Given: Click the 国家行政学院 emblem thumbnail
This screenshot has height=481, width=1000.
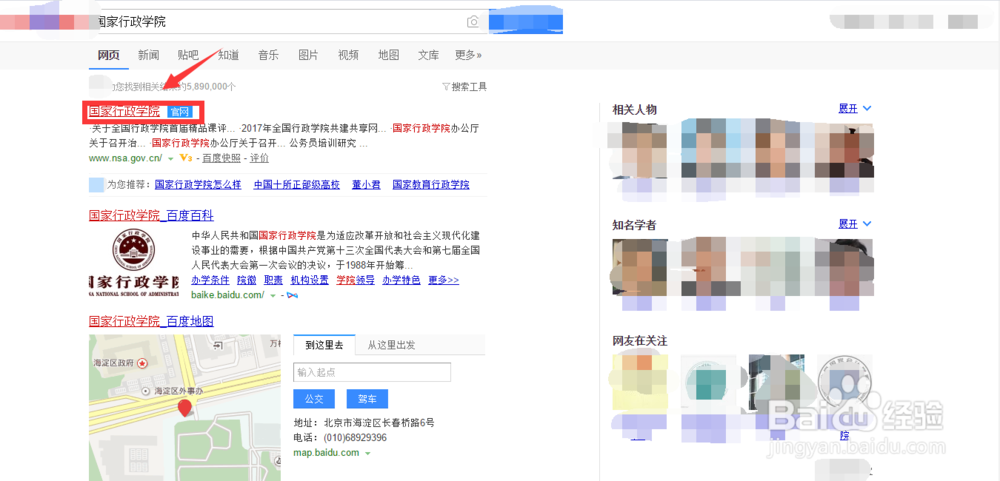Looking at the screenshot, I should point(134,262).
